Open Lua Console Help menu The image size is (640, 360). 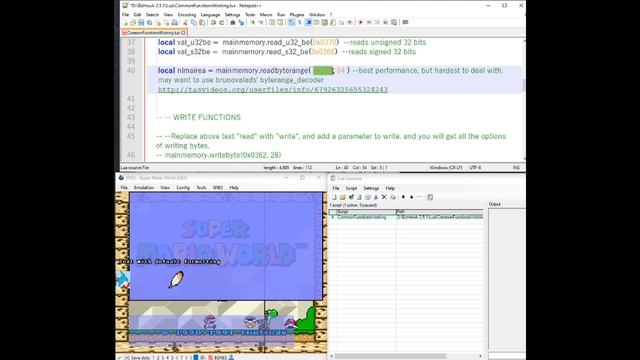coord(390,188)
